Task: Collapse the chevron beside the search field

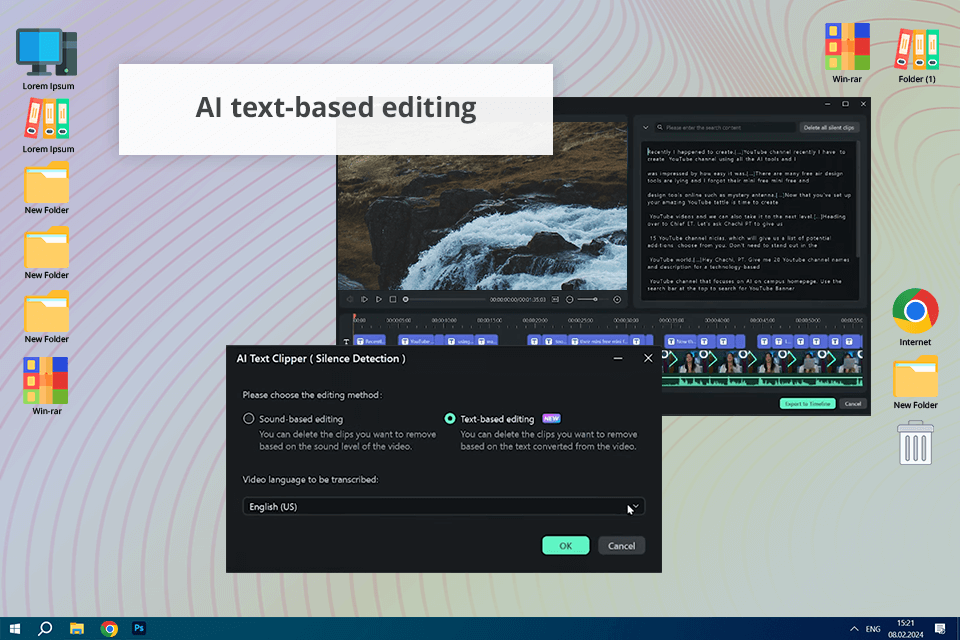Action: pyautogui.click(x=645, y=127)
